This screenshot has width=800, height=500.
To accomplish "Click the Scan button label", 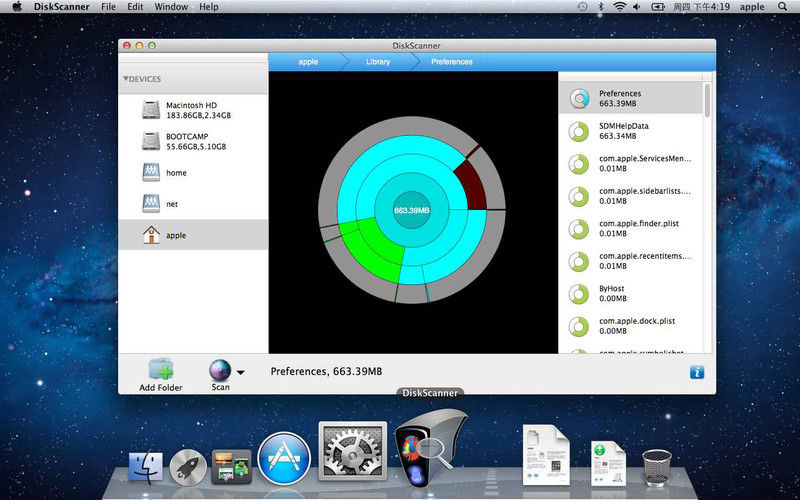I will point(220,387).
